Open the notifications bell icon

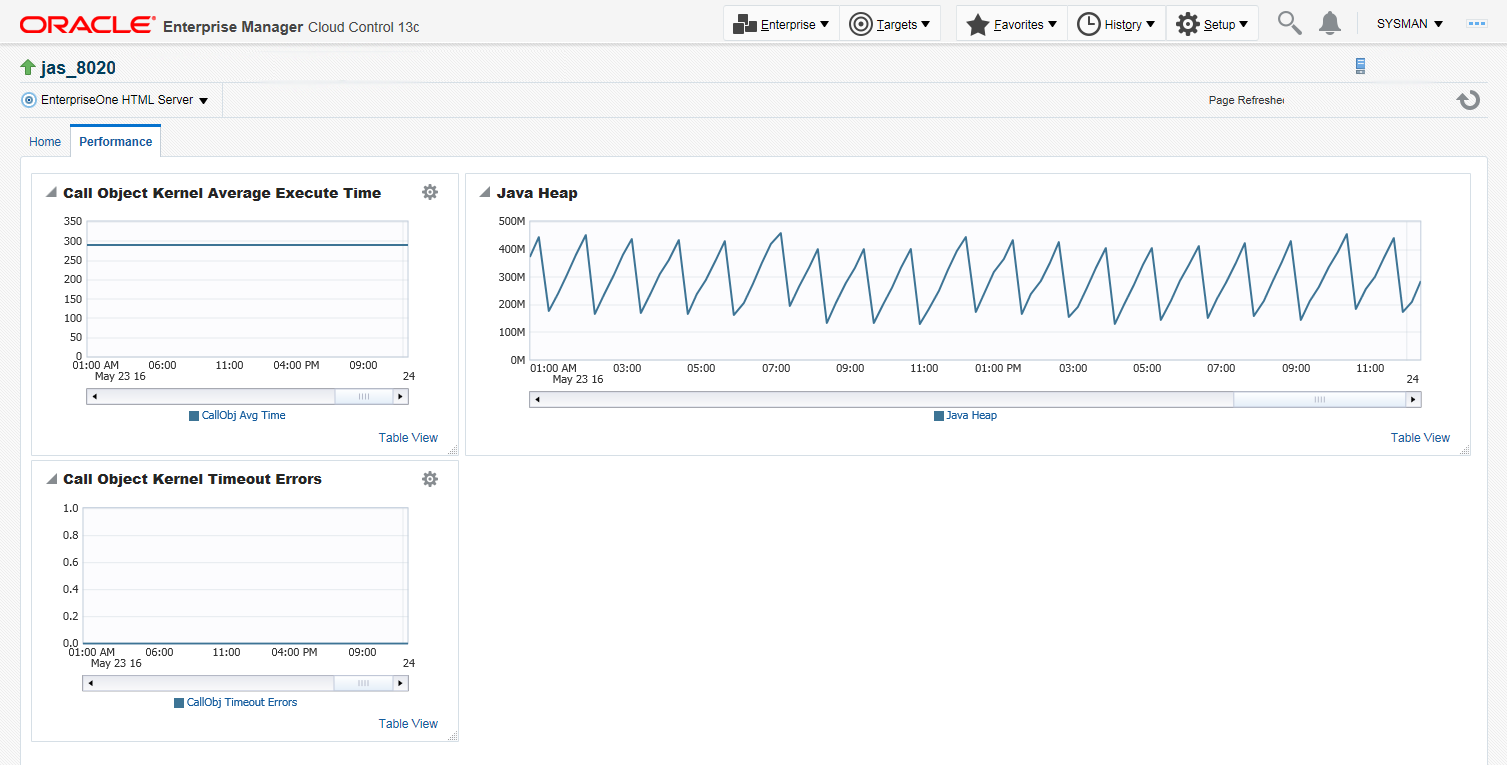coord(1329,24)
